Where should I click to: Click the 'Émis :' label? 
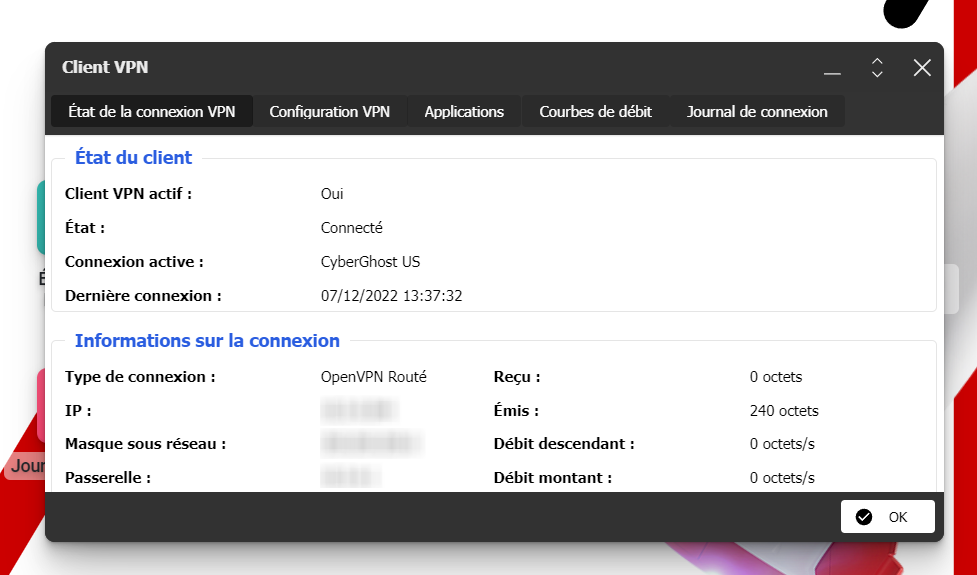pyautogui.click(x=516, y=411)
